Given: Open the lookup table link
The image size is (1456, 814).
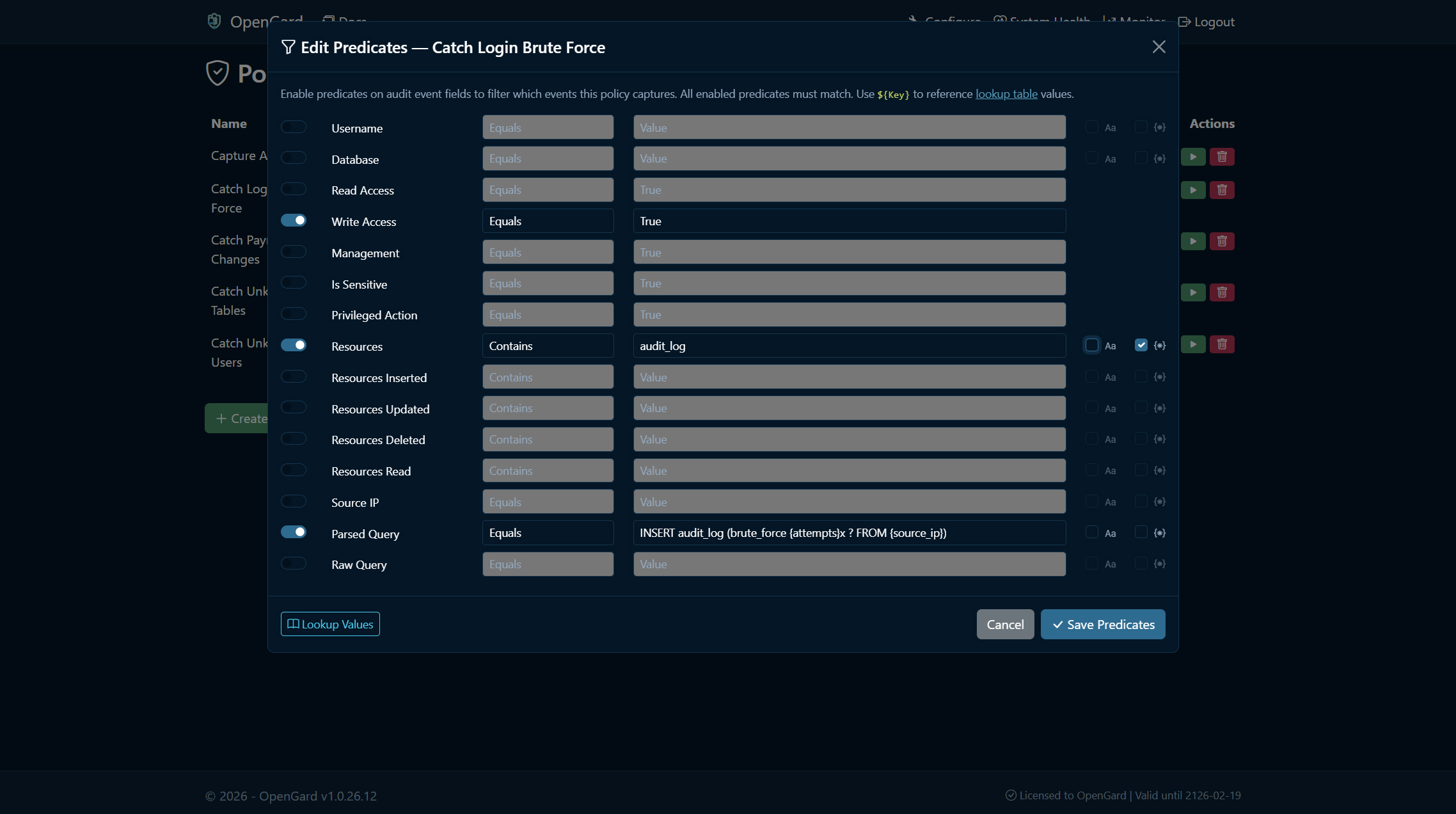Looking at the screenshot, I should 1006,93.
